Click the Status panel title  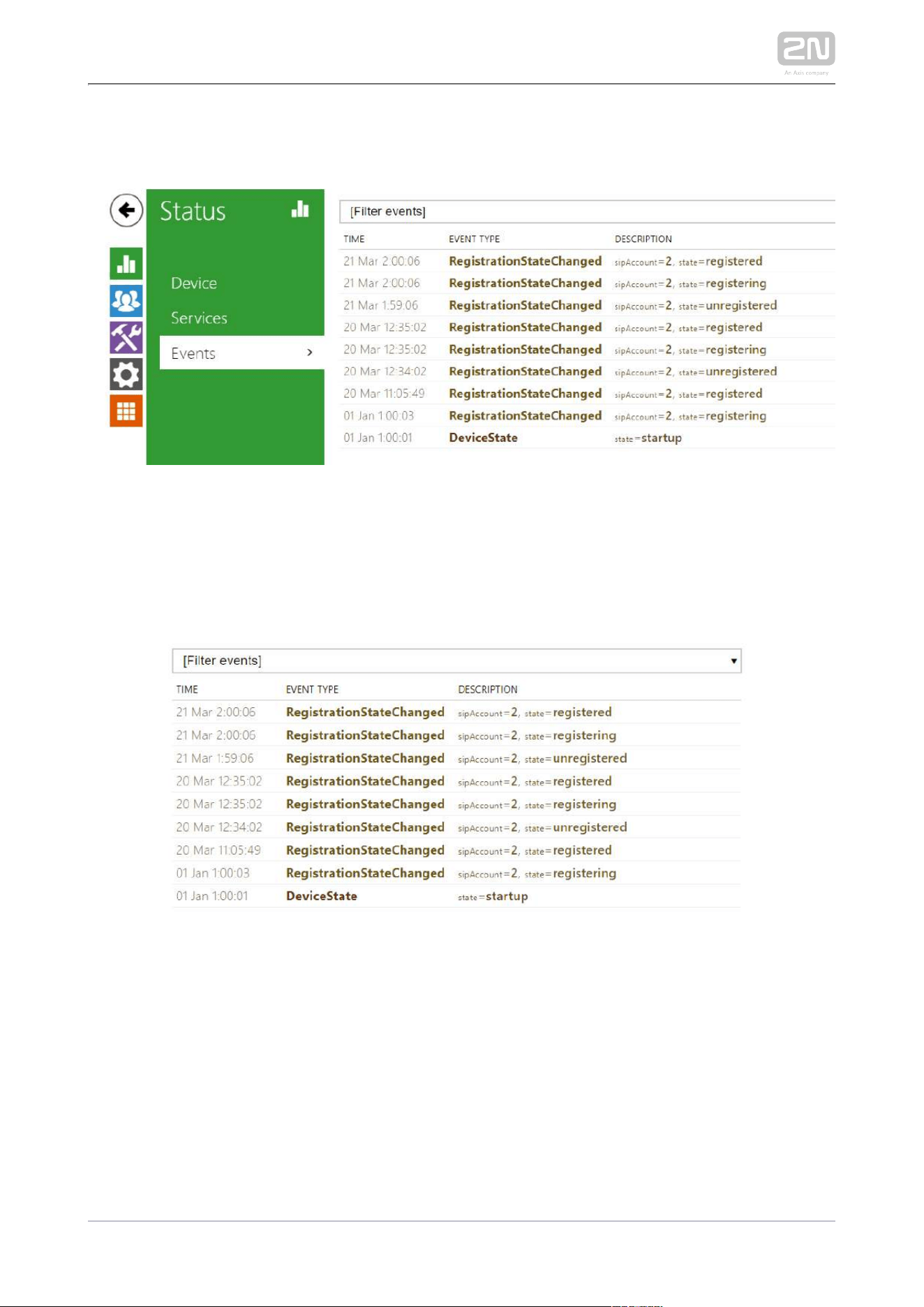(x=193, y=211)
